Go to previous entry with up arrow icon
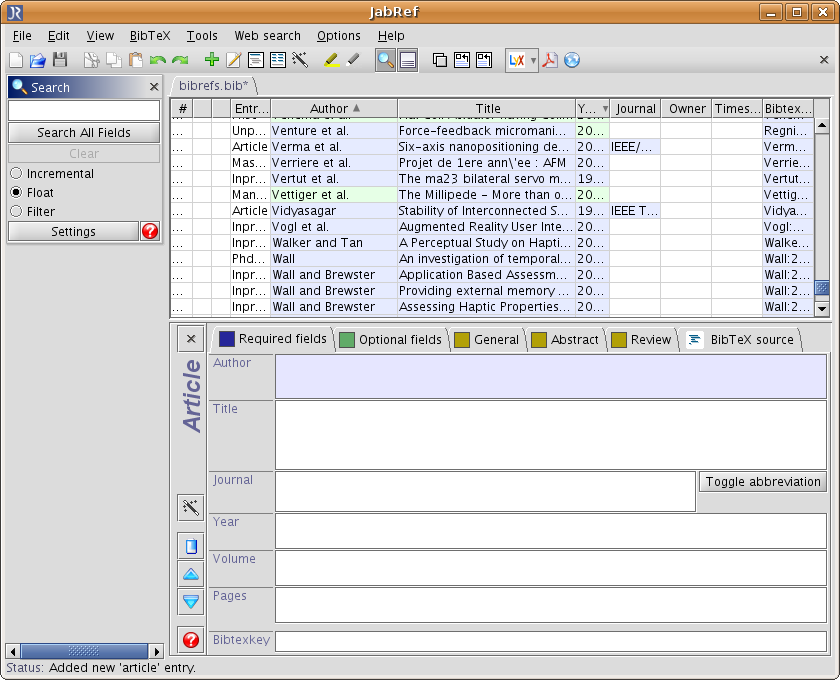840x680 pixels. tap(191, 574)
